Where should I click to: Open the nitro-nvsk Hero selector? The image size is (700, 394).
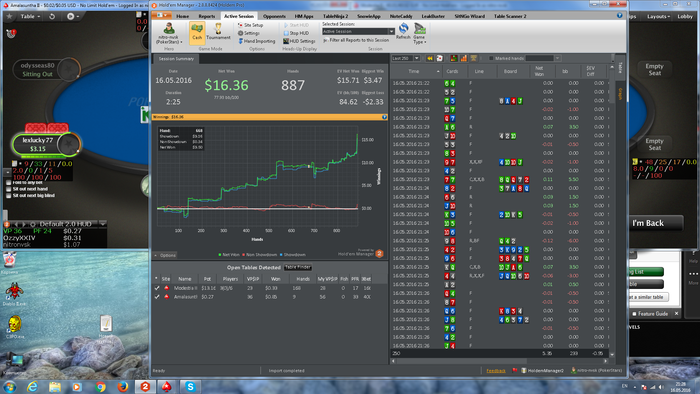pyautogui.click(x=169, y=33)
